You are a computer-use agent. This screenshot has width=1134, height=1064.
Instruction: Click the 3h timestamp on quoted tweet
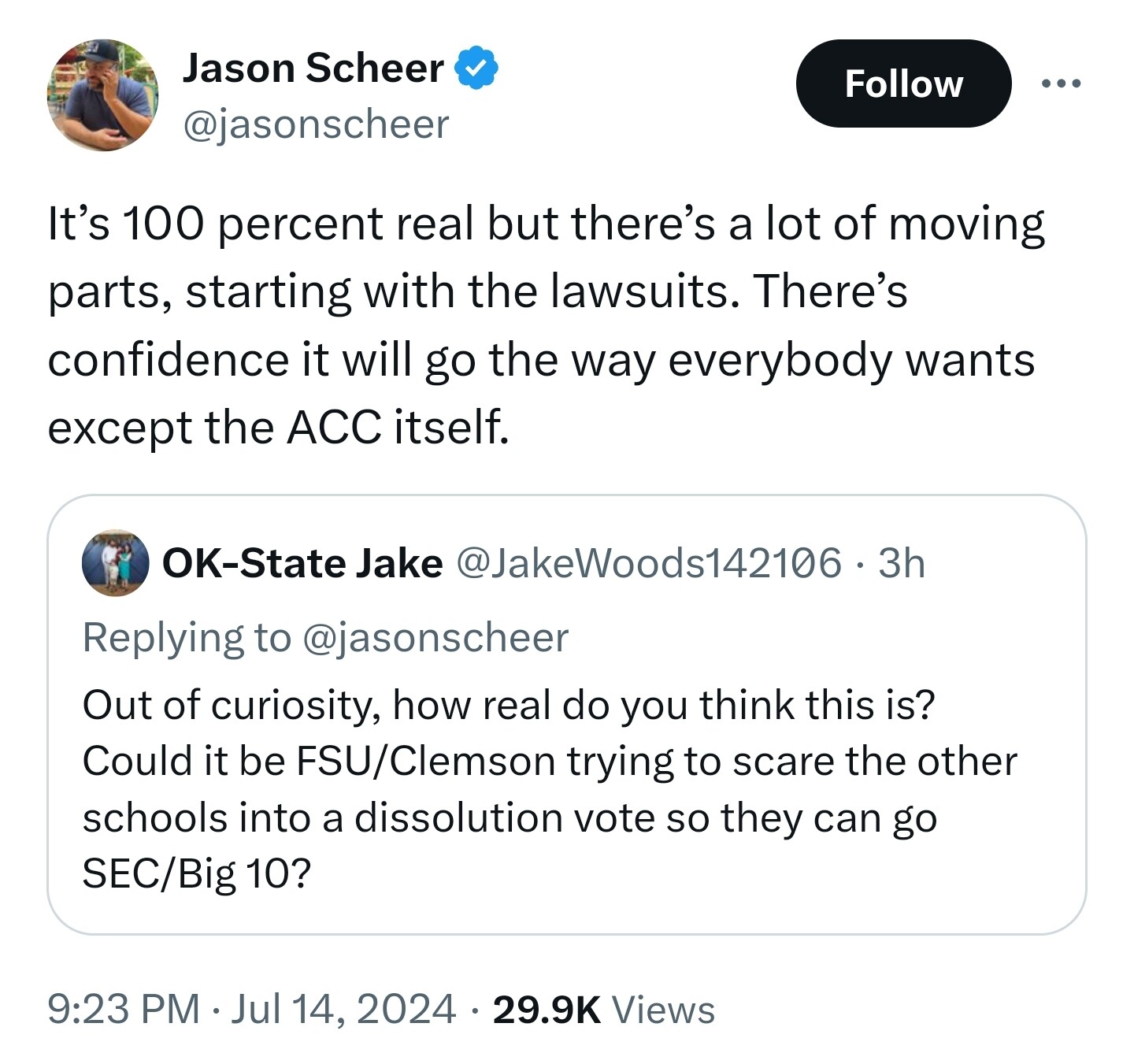coord(901,564)
